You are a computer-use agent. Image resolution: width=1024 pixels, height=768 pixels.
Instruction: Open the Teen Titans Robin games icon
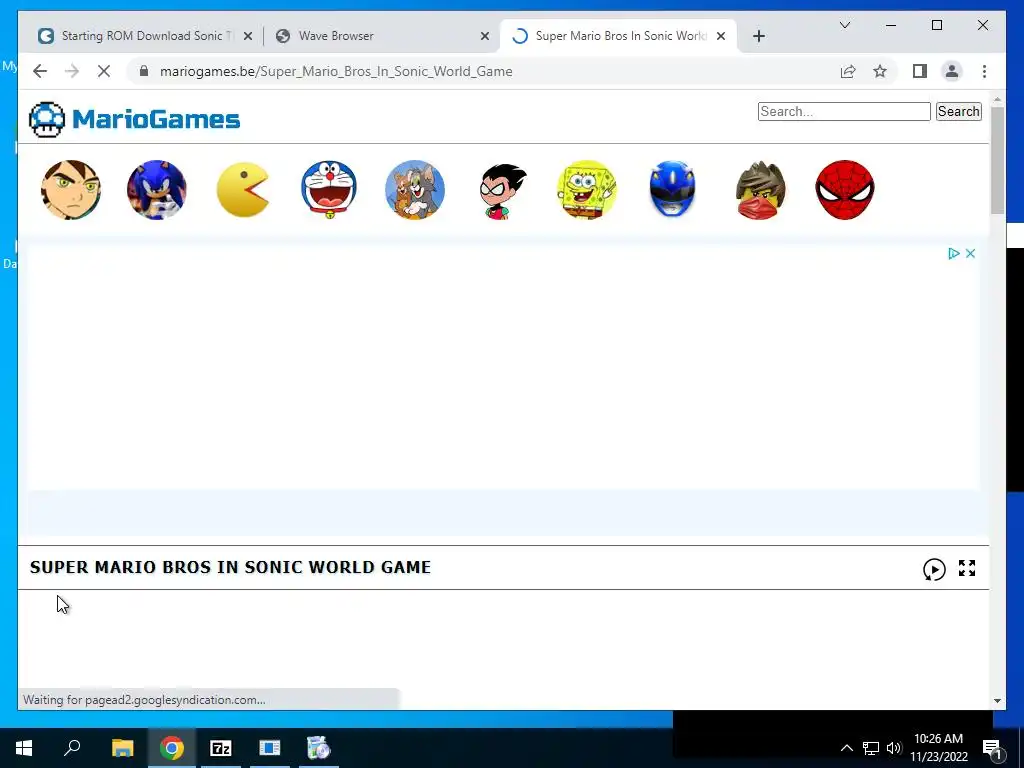pos(502,191)
